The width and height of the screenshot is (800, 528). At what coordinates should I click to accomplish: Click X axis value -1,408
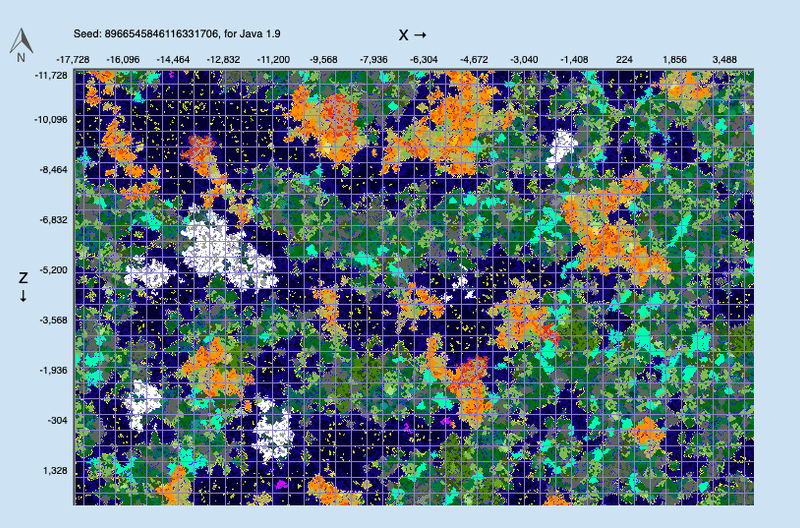click(574, 60)
